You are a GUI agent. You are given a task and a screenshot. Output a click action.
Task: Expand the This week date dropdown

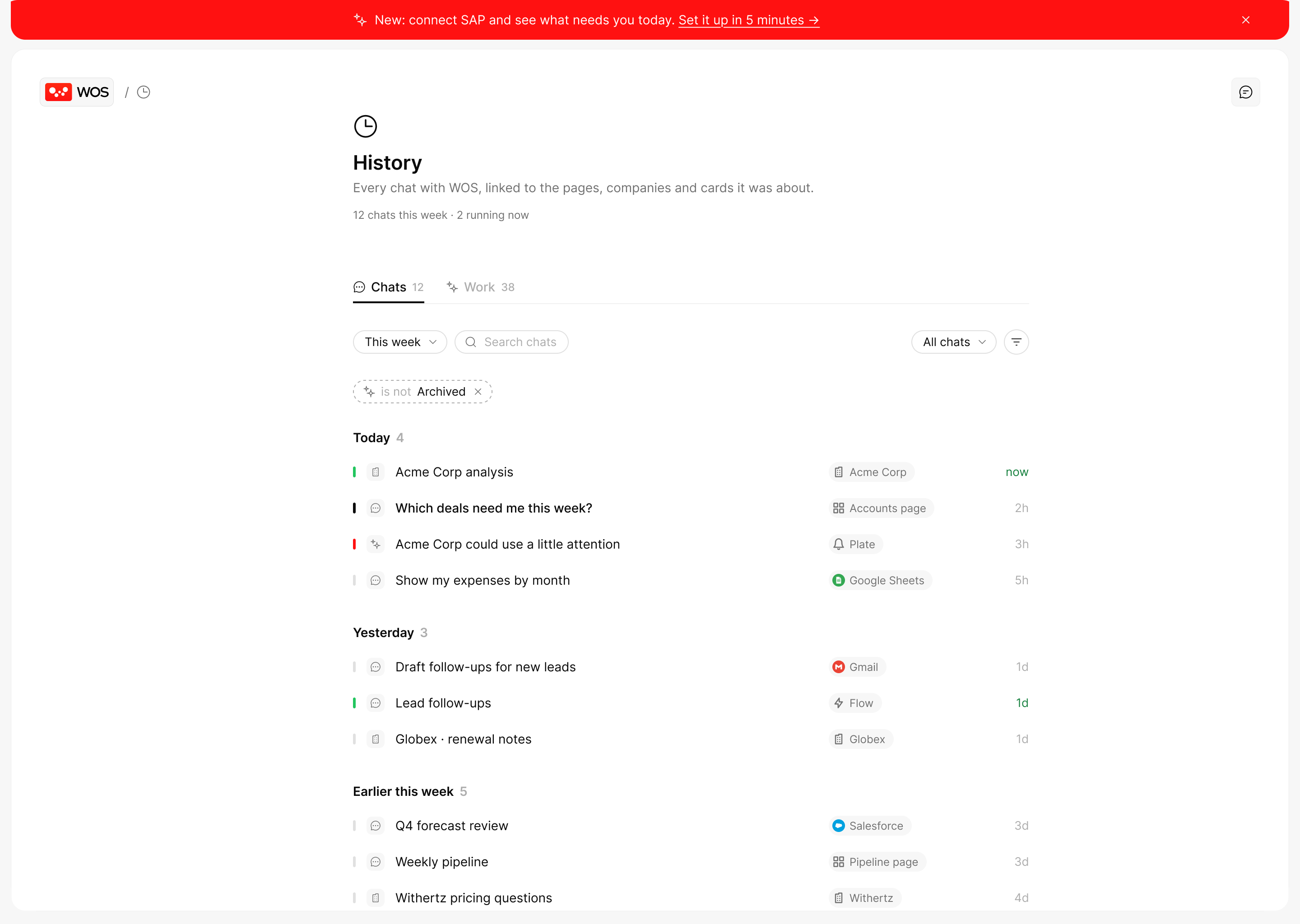click(x=400, y=342)
